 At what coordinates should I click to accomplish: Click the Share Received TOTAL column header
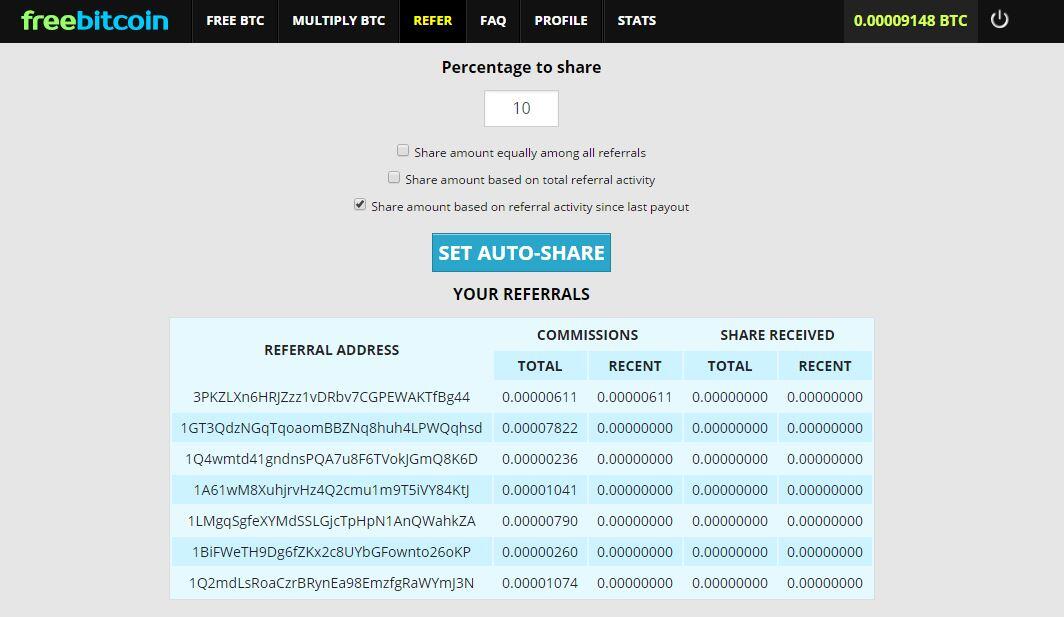click(x=730, y=366)
